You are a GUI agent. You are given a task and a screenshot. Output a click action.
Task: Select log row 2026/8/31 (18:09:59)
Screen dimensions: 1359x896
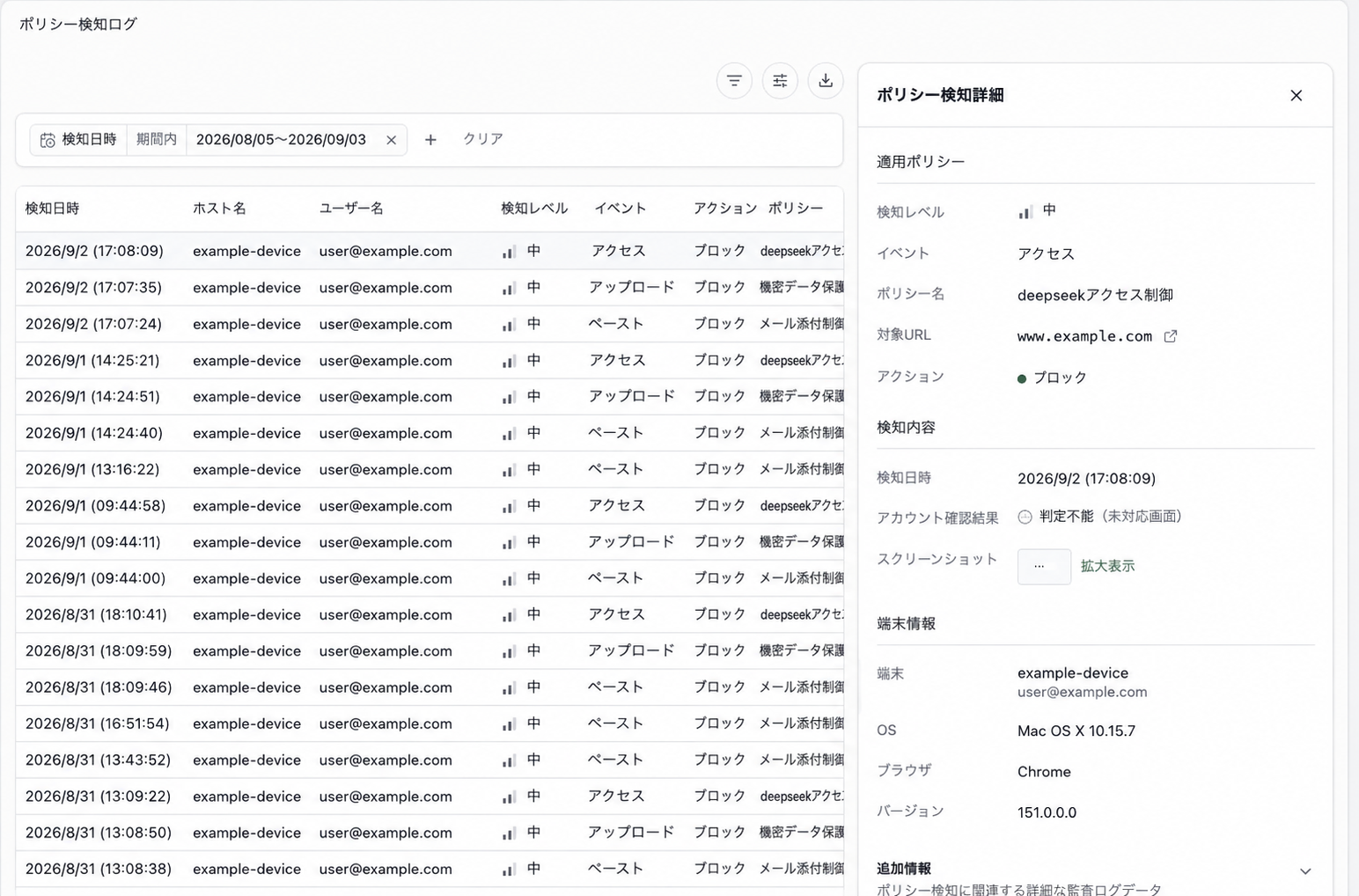430,651
